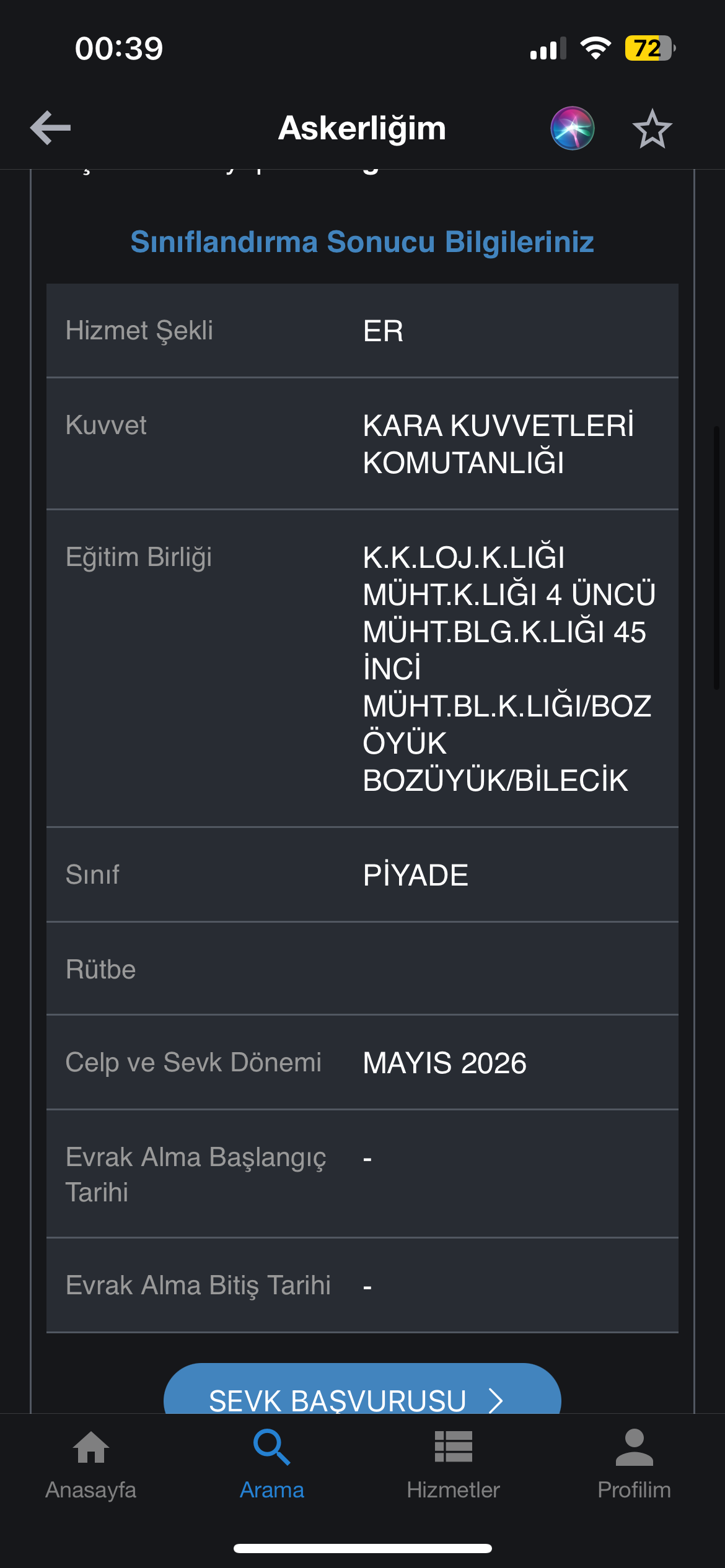The height and width of the screenshot is (1568, 725).
Task: Tap the home indicator bar
Action: coord(362,1548)
